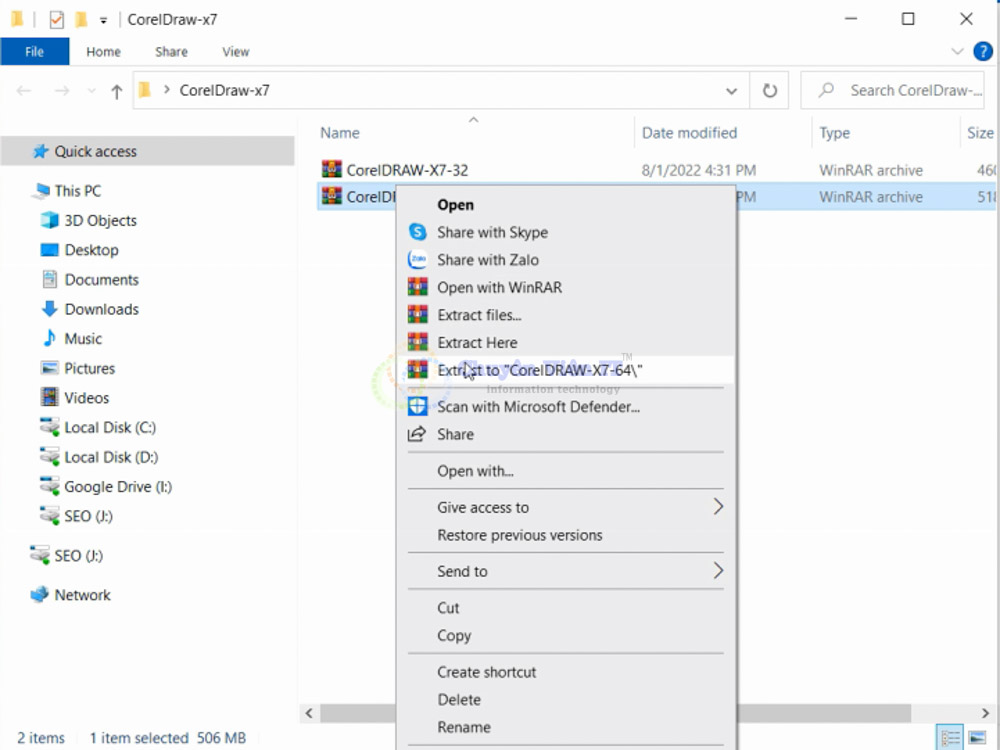
Task: Click the Share with Skype icon
Action: tap(418, 232)
